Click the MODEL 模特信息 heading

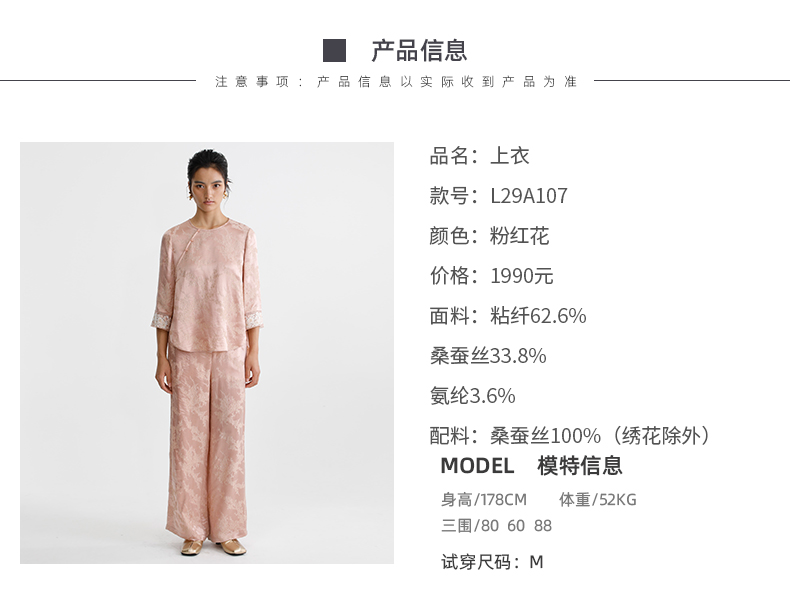[x=532, y=465]
